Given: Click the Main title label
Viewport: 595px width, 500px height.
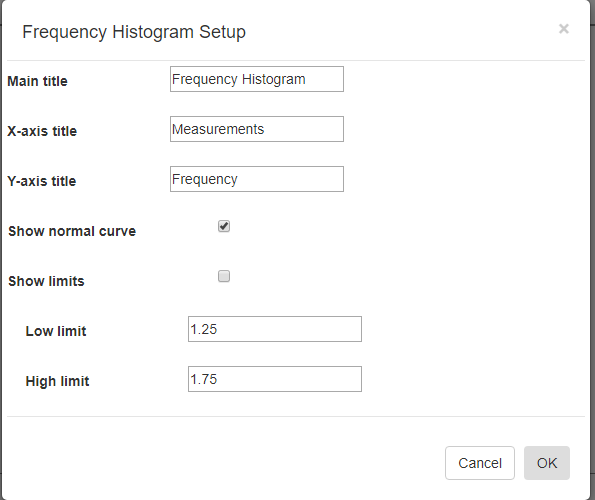Looking at the screenshot, I should point(38,81).
